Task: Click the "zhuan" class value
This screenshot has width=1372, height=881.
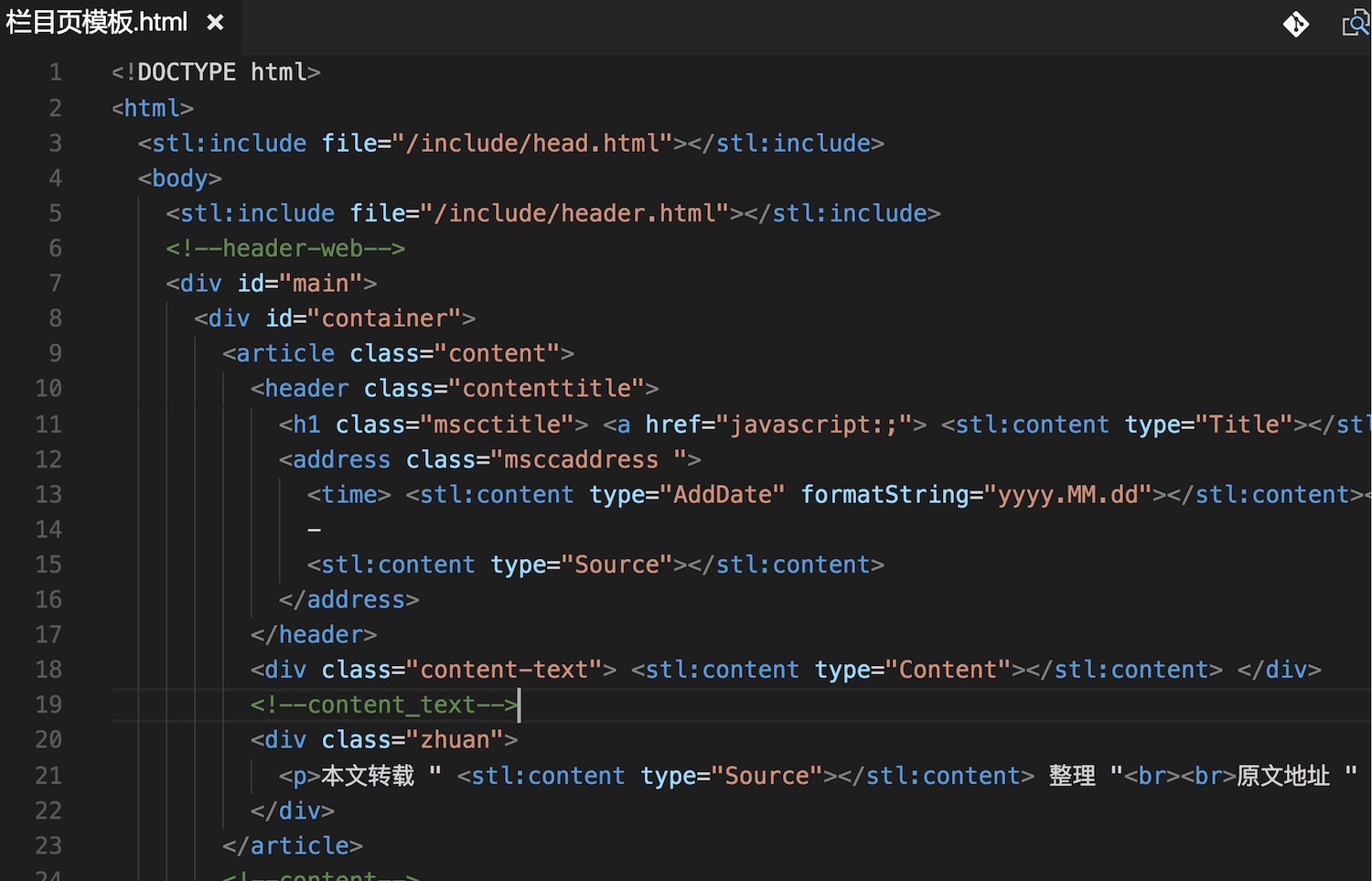Action: click(x=455, y=740)
